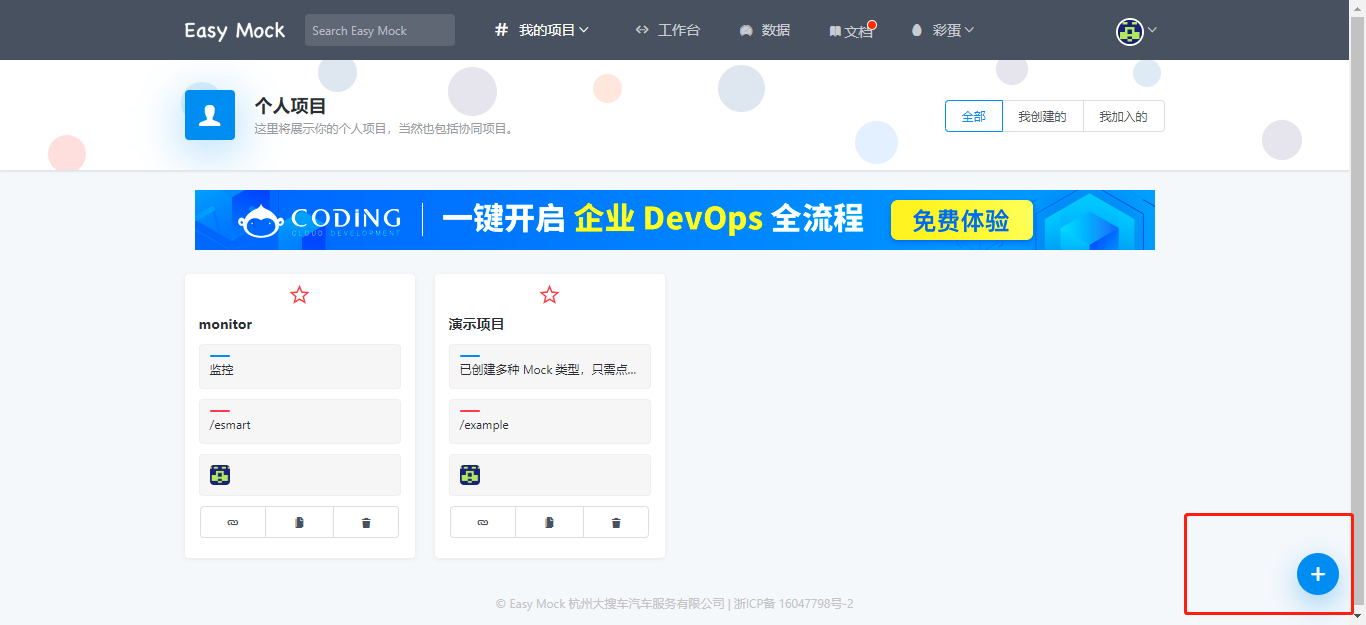Select the 我创建的 filter tab
This screenshot has height=625, width=1366.
pyautogui.click(x=1043, y=116)
